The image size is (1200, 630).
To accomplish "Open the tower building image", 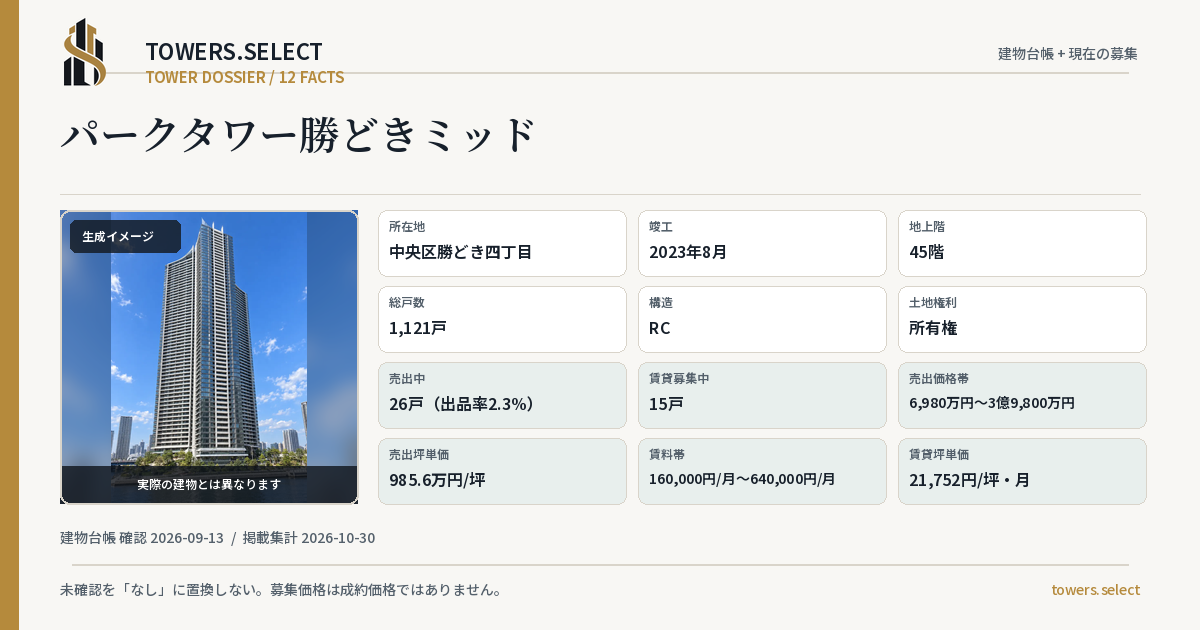I will click(x=209, y=357).
